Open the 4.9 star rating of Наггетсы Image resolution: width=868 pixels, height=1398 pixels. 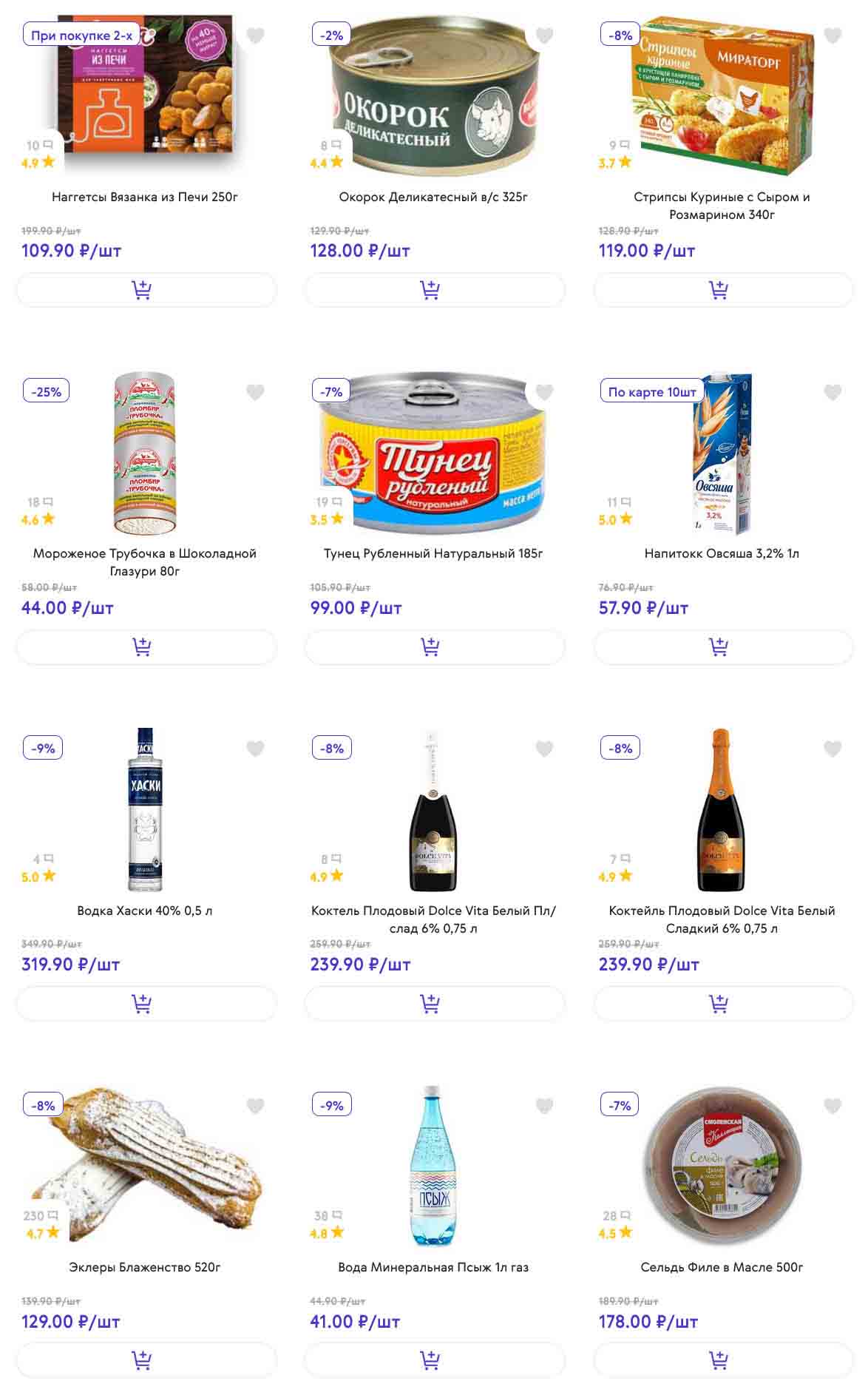(x=38, y=163)
